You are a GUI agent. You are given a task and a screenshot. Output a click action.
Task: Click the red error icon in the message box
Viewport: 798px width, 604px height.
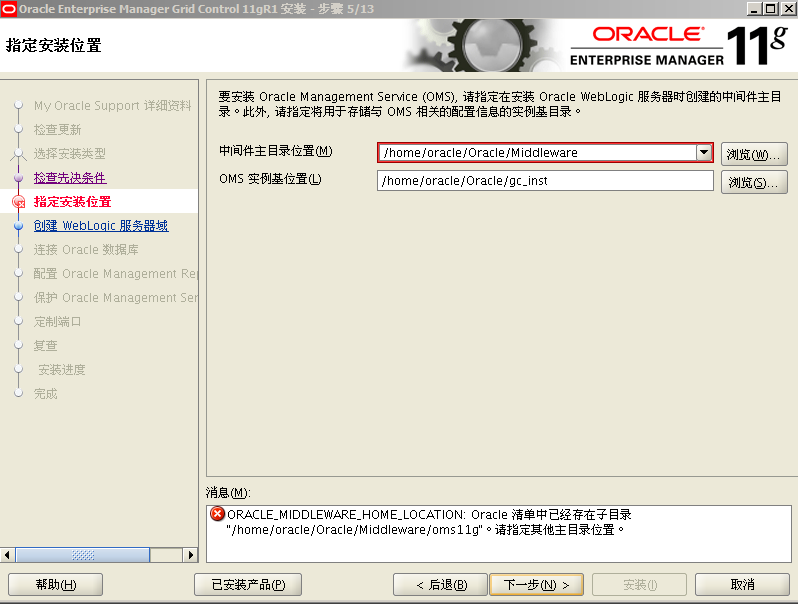(217, 514)
